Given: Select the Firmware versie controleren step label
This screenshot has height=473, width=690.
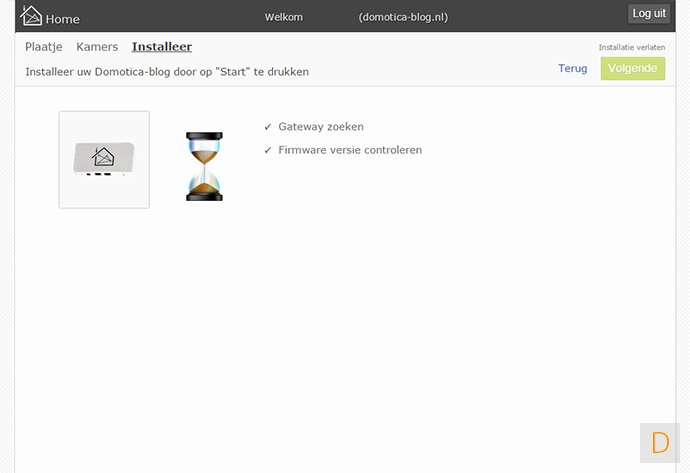Looking at the screenshot, I should (x=350, y=150).
